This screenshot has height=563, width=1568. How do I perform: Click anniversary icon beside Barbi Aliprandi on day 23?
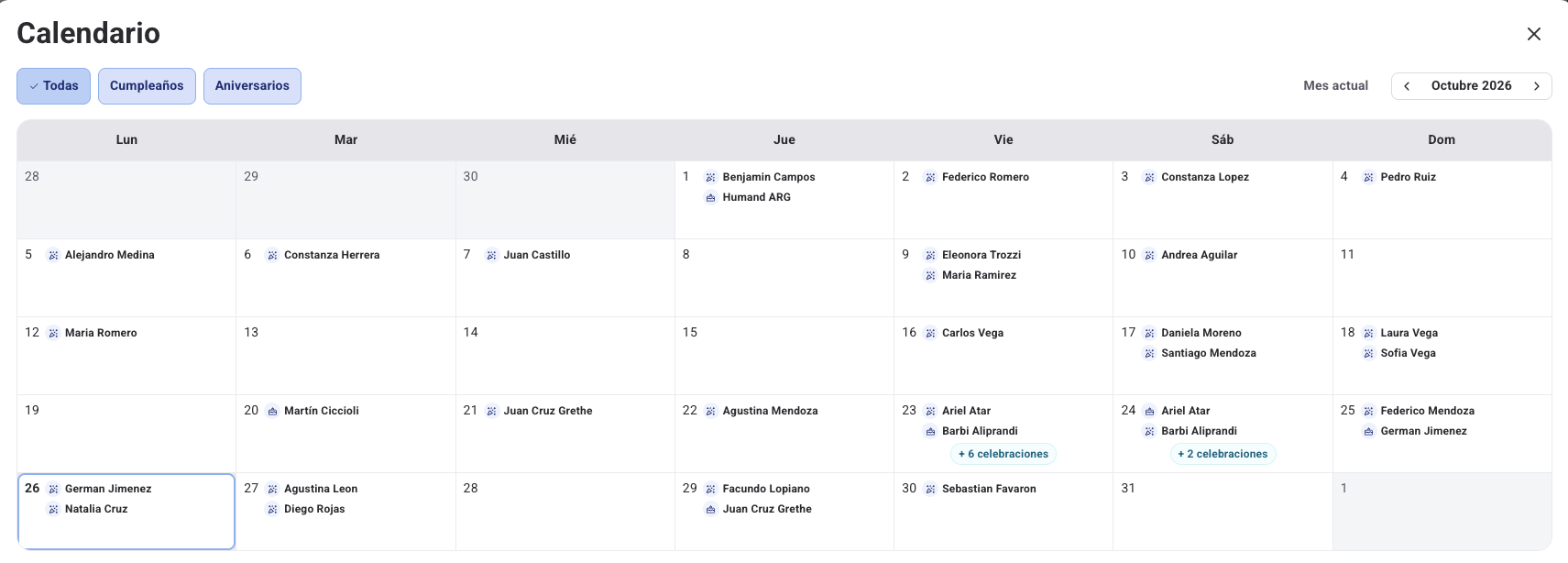930,431
